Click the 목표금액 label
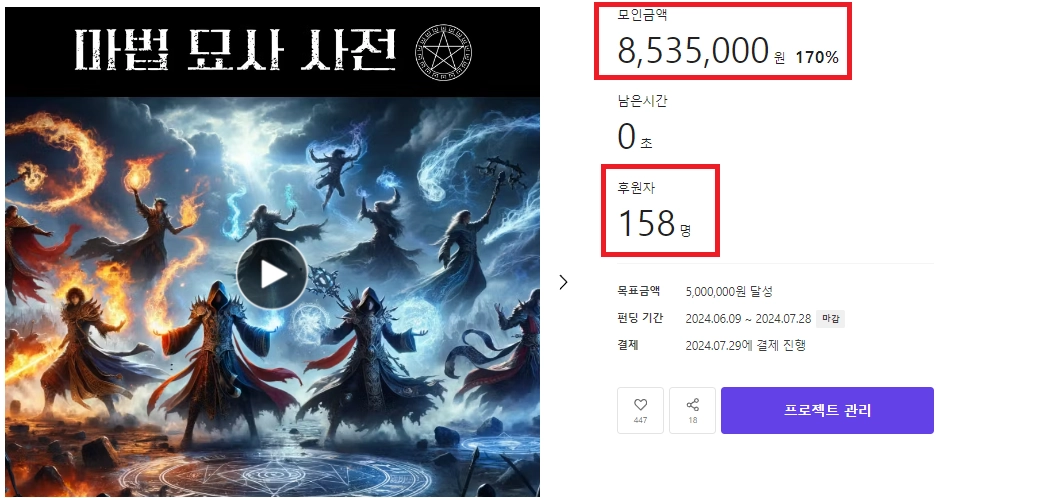 (x=639, y=291)
